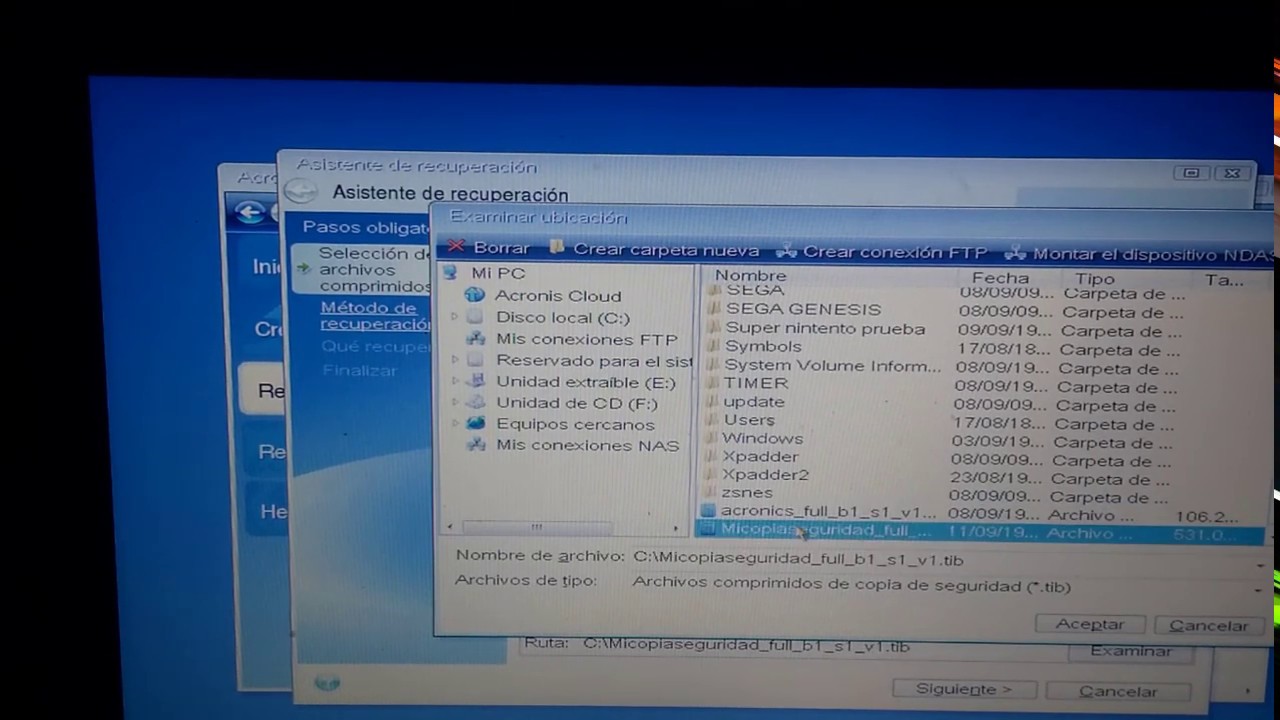The width and height of the screenshot is (1280, 720).
Task: Select the zsnes folder row
Action: click(746, 493)
